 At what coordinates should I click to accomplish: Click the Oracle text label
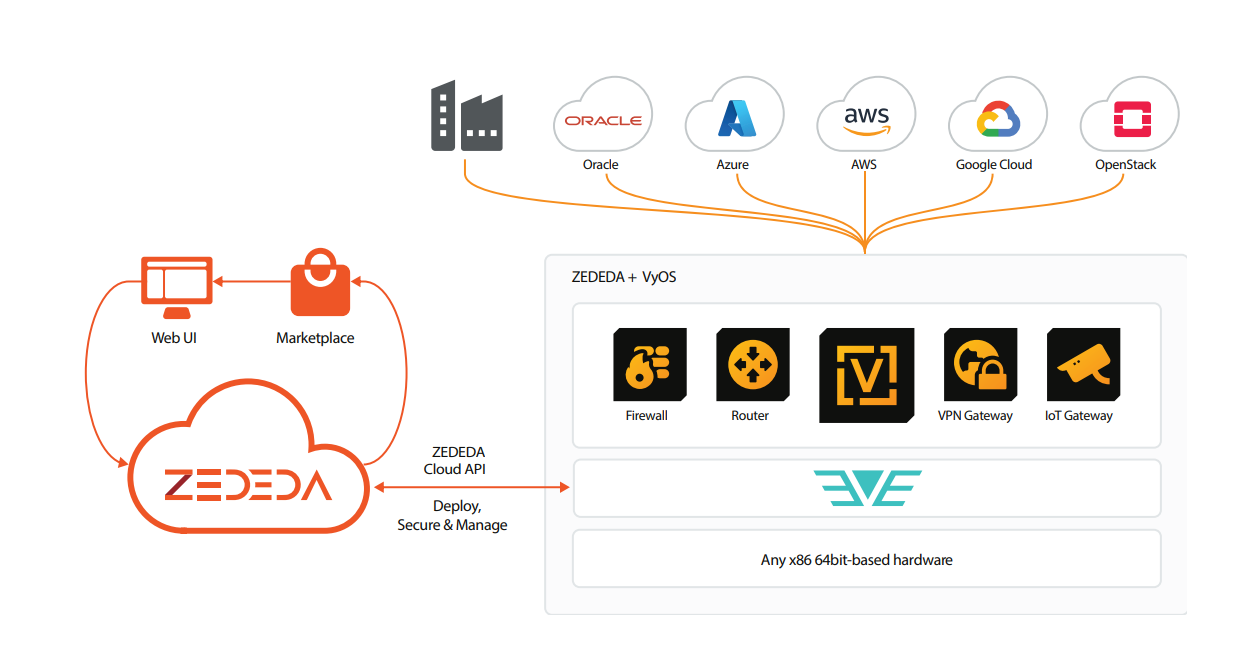[x=601, y=164]
